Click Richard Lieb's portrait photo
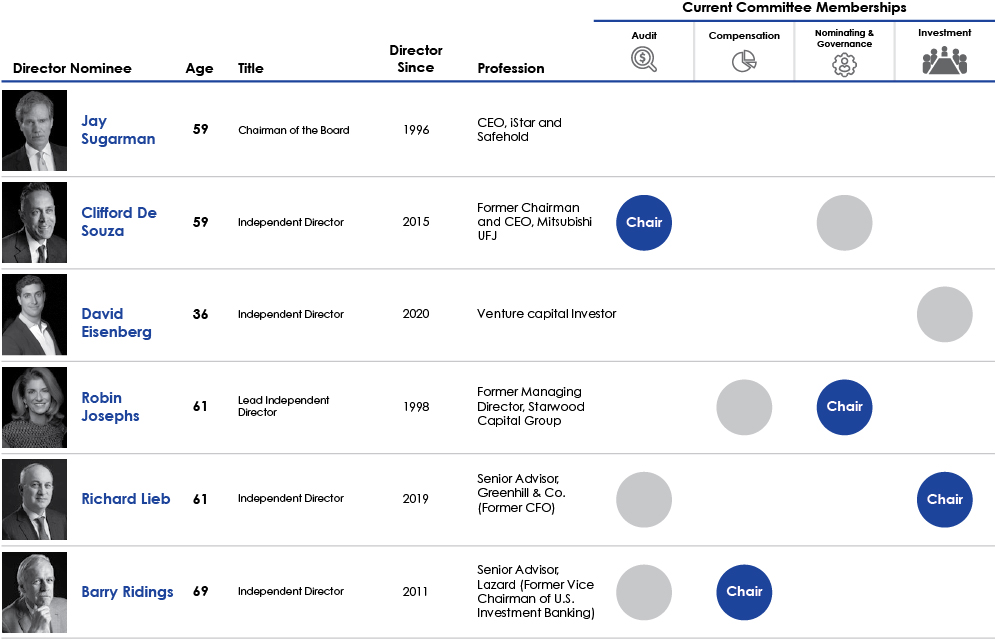Viewport: 996px width, 640px height. pos(35,500)
